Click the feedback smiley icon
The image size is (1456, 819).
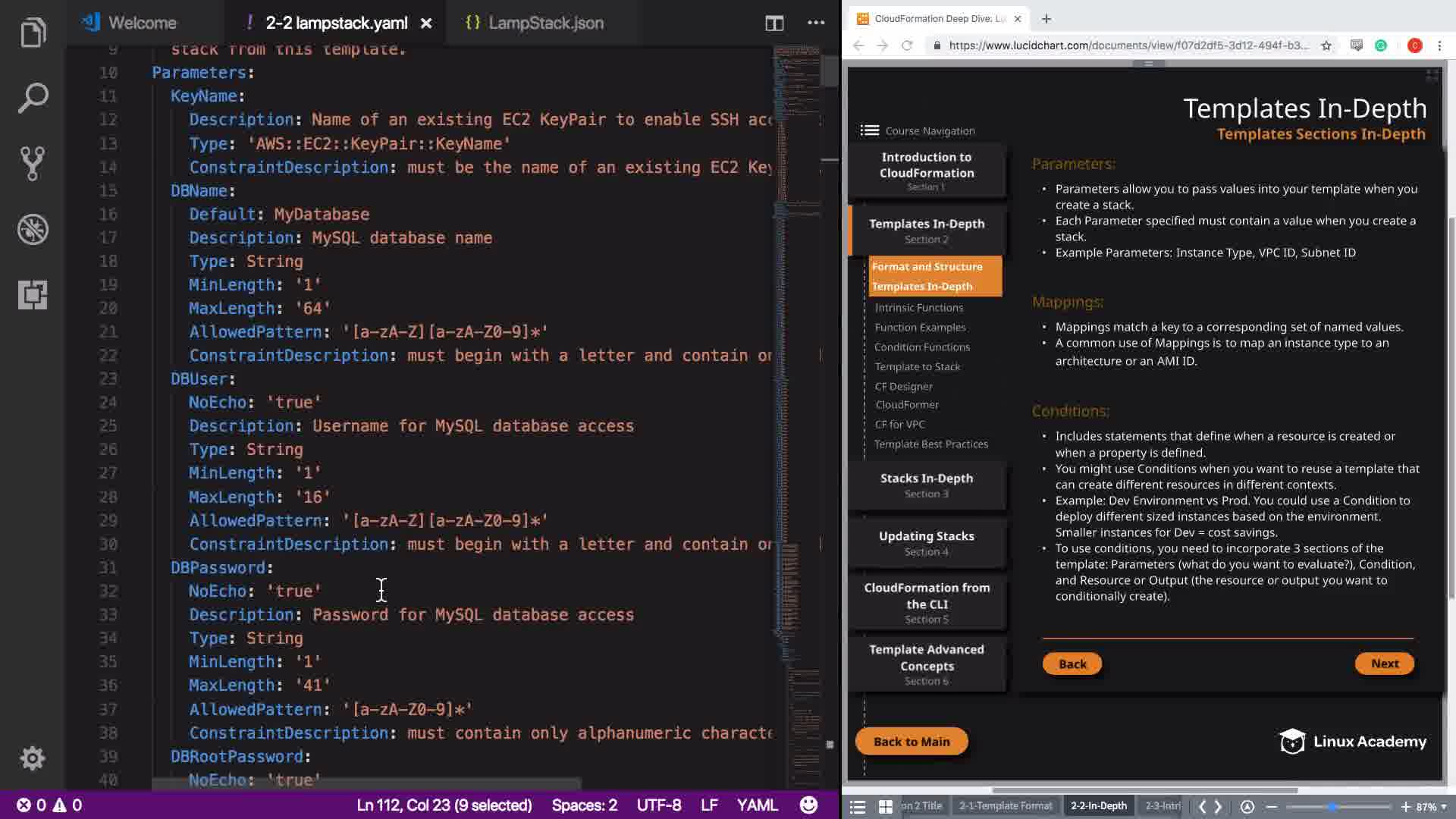pyautogui.click(x=808, y=805)
